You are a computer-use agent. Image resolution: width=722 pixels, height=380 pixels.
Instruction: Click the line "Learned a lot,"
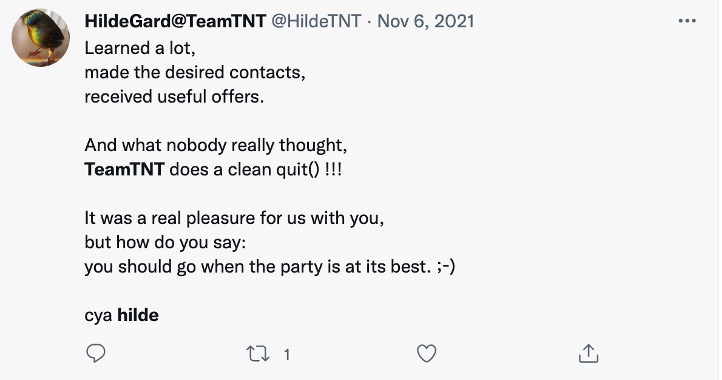[140, 48]
